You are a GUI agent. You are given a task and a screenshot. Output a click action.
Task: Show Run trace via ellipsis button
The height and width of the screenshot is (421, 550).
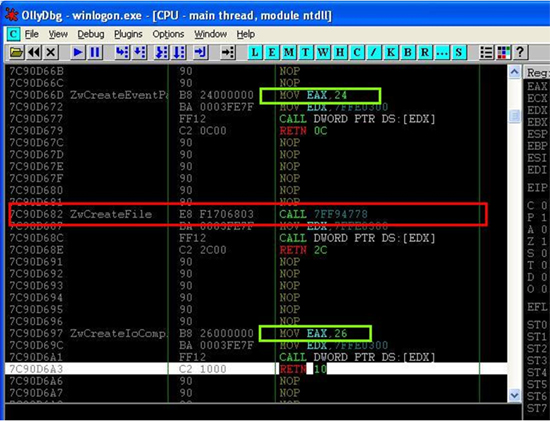pos(442,53)
